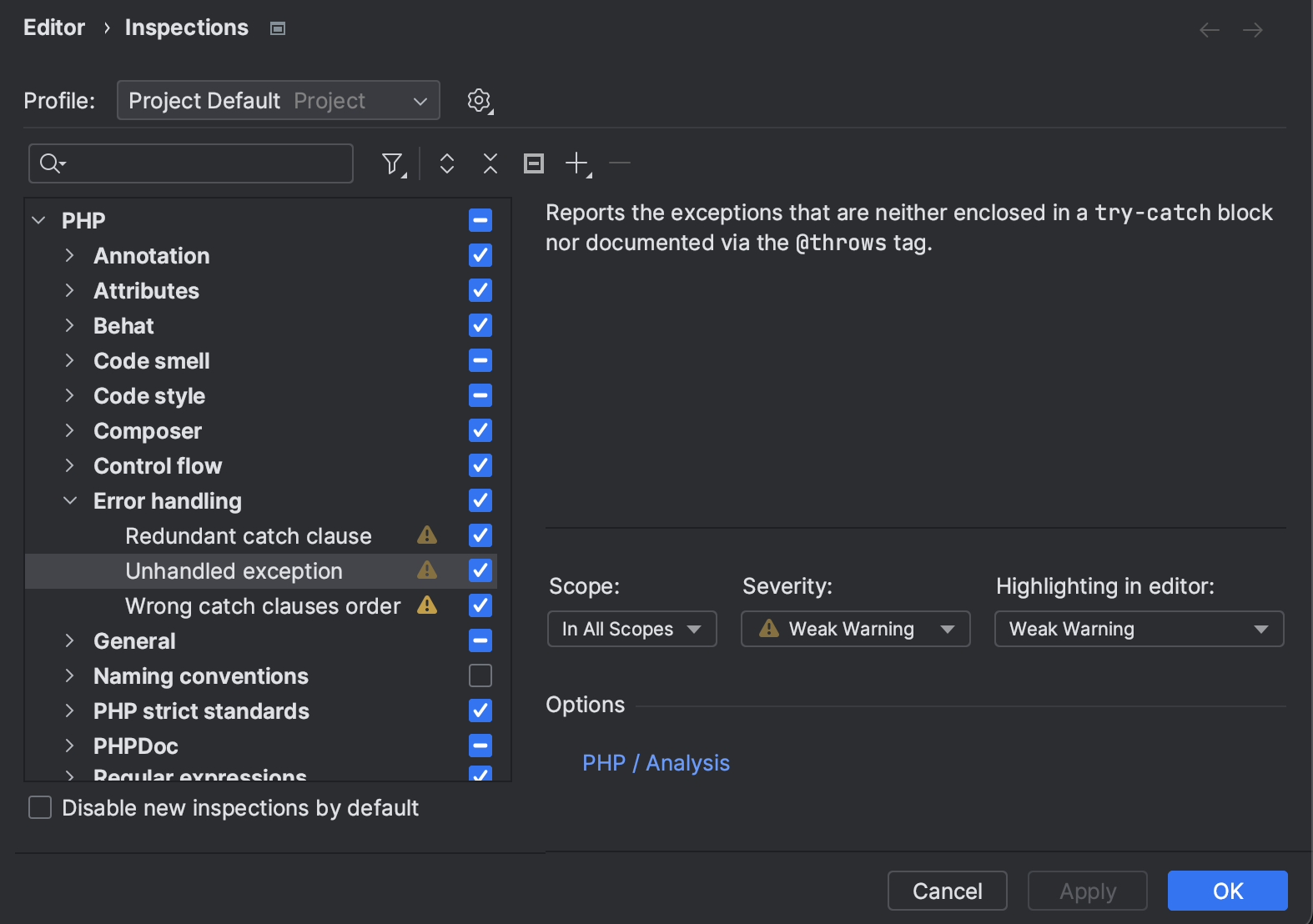This screenshot has height=924, width=1313.
Task: Click the reset to empty square icon
Action: (534, 163)
